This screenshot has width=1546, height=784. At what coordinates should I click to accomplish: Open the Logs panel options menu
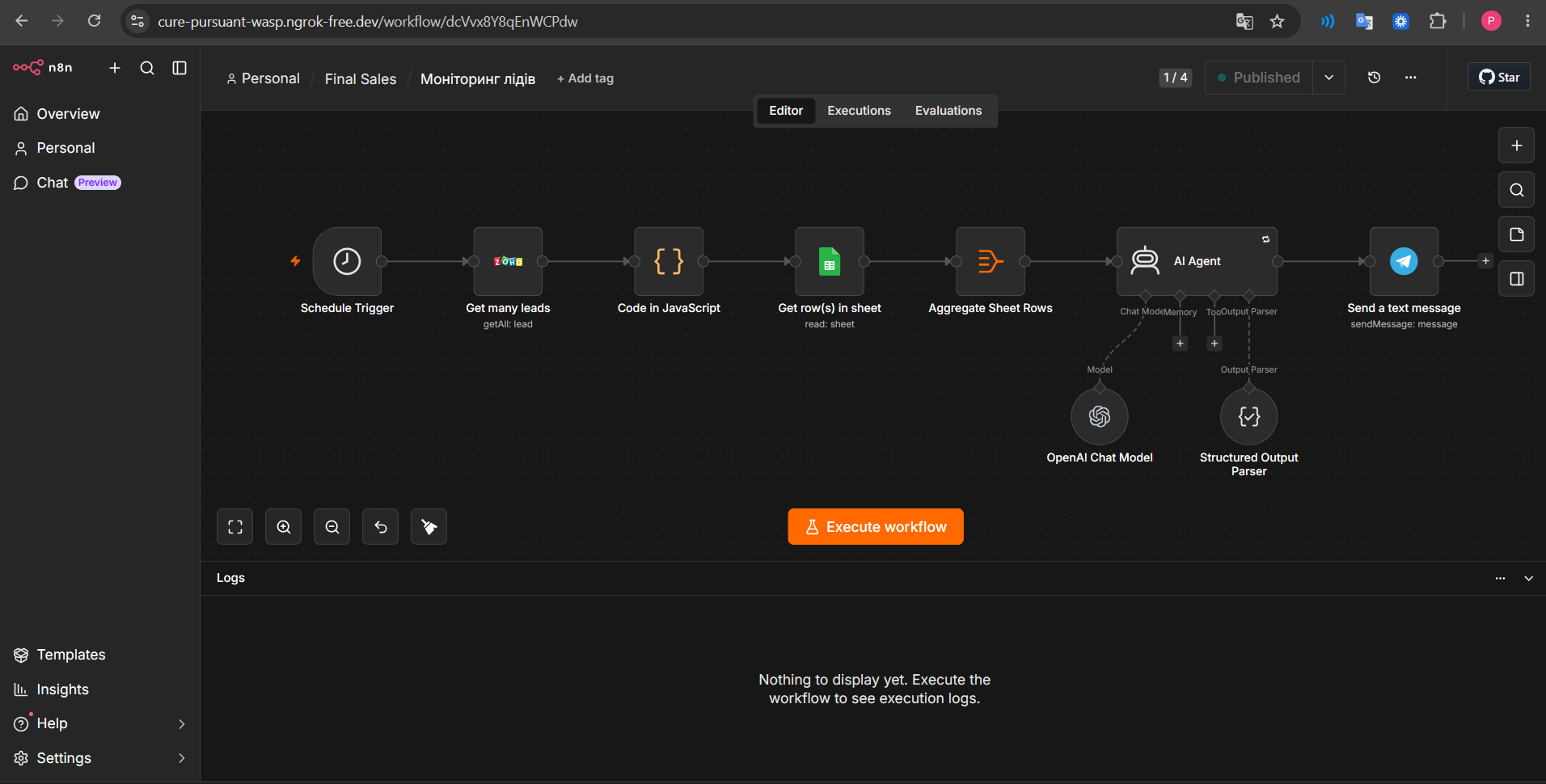coord(1500,579)
